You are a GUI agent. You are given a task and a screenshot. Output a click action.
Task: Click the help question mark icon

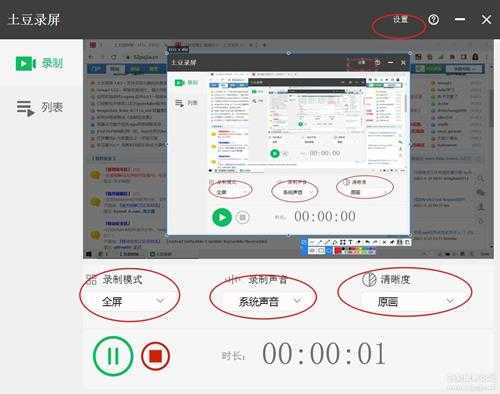433,20
